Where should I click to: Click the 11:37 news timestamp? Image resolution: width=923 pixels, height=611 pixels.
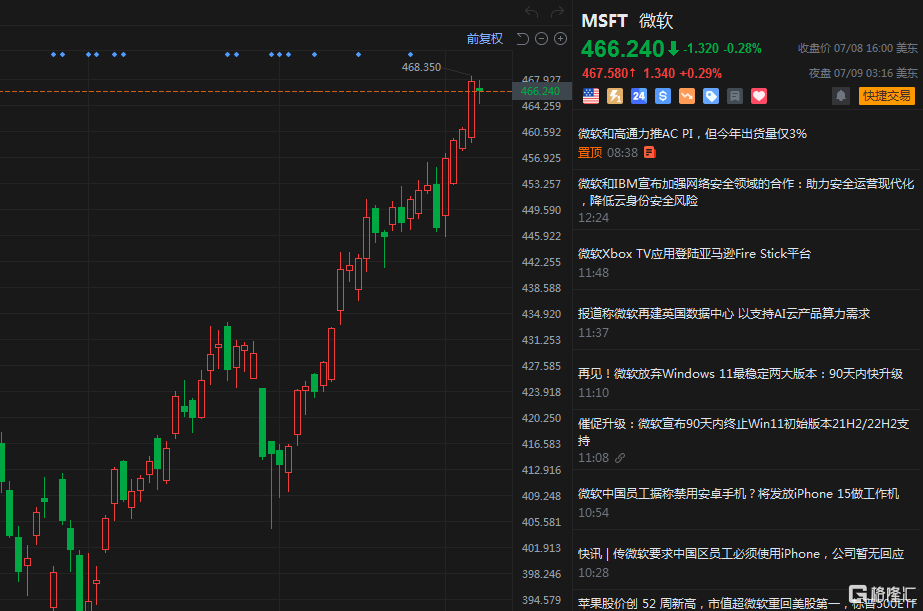tap(593, 333)
